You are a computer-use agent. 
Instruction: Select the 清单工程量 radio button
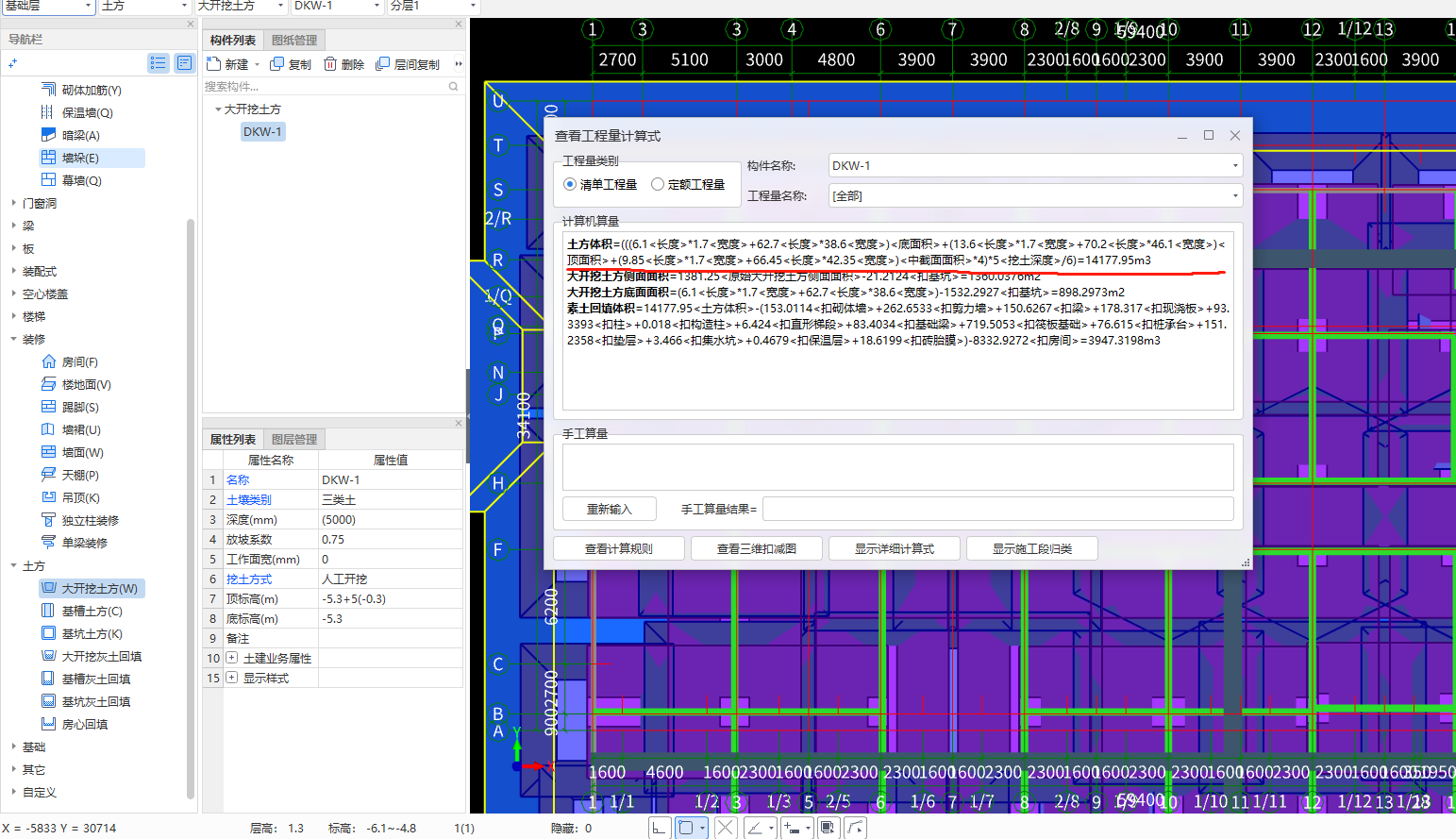tap(570, 184)
